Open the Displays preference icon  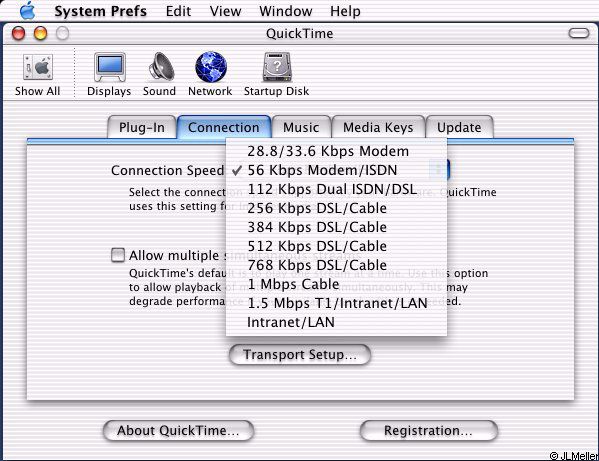pos(110,67)
